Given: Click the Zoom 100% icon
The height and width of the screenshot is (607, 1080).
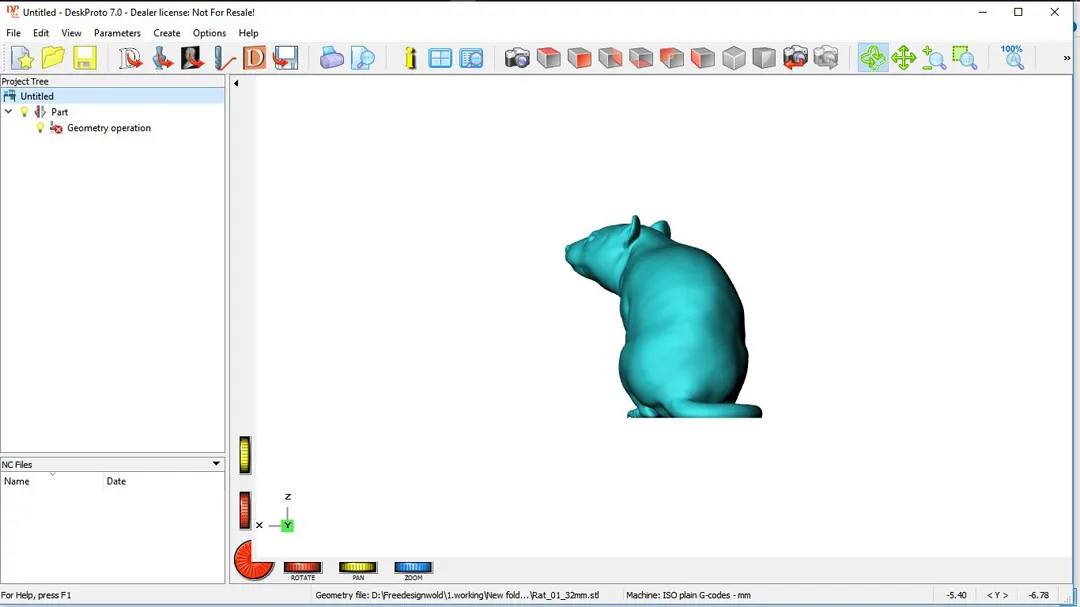Looking at the screenshot, I should pyautogui.click(x=1013, y=57).
